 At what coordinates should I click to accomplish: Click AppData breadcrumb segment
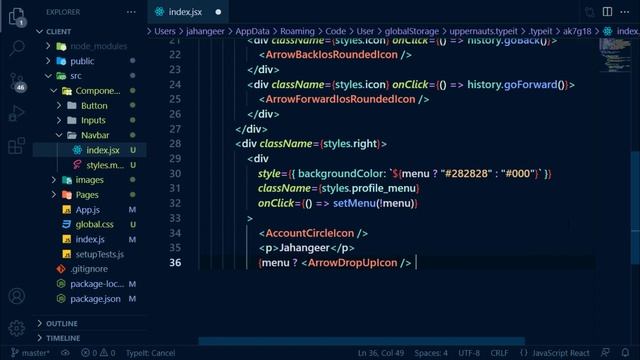252,31
